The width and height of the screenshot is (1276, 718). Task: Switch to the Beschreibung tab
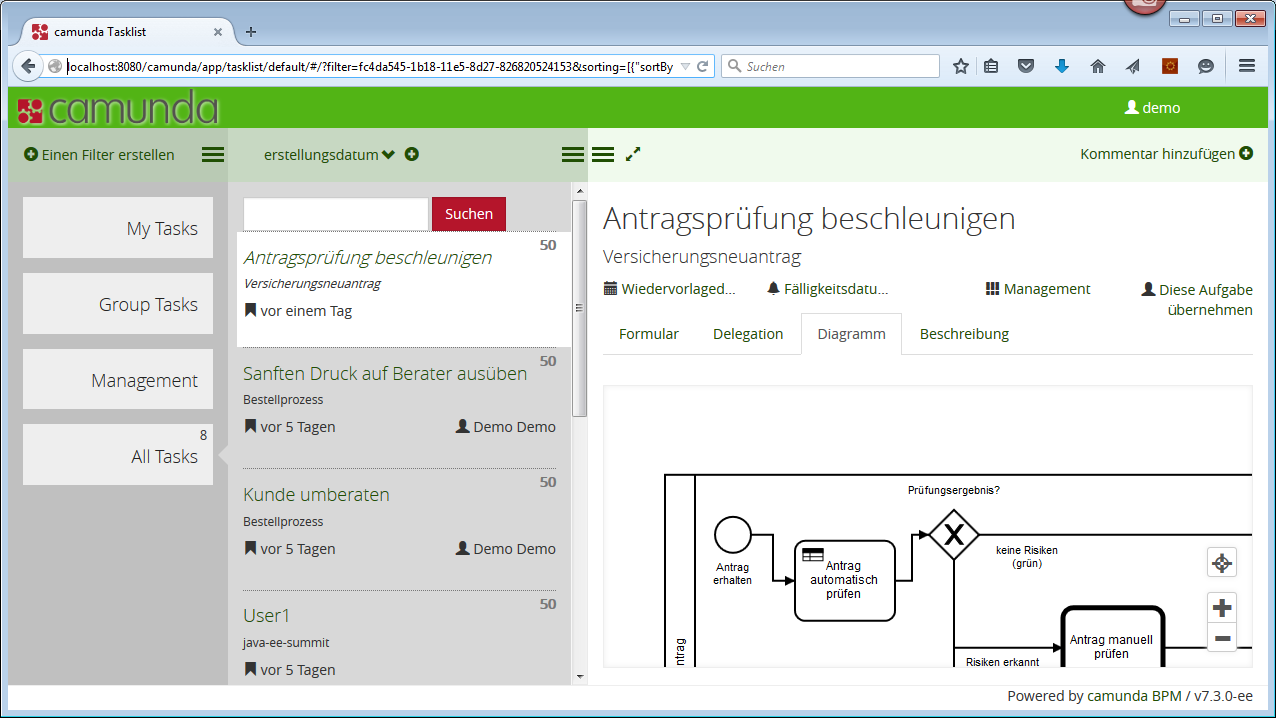point(964,334)
